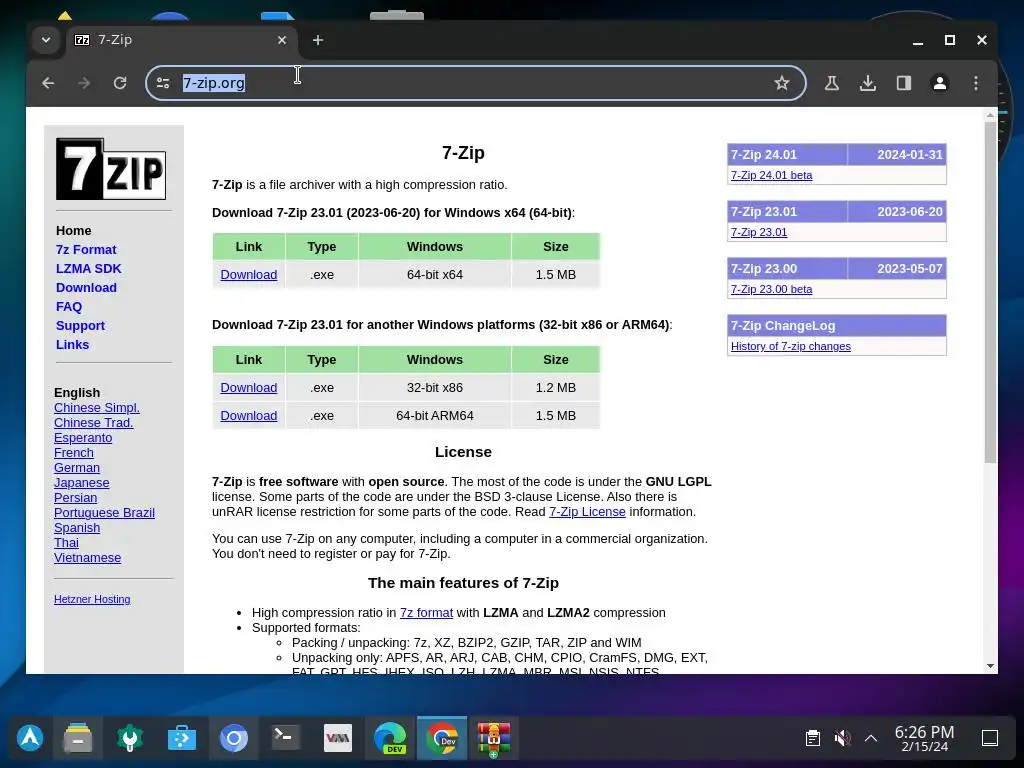Image resolution: width=1024 pixels, height=768 pixels.
Task: Open Chrome three-dot menu
Action: [976, 83]
